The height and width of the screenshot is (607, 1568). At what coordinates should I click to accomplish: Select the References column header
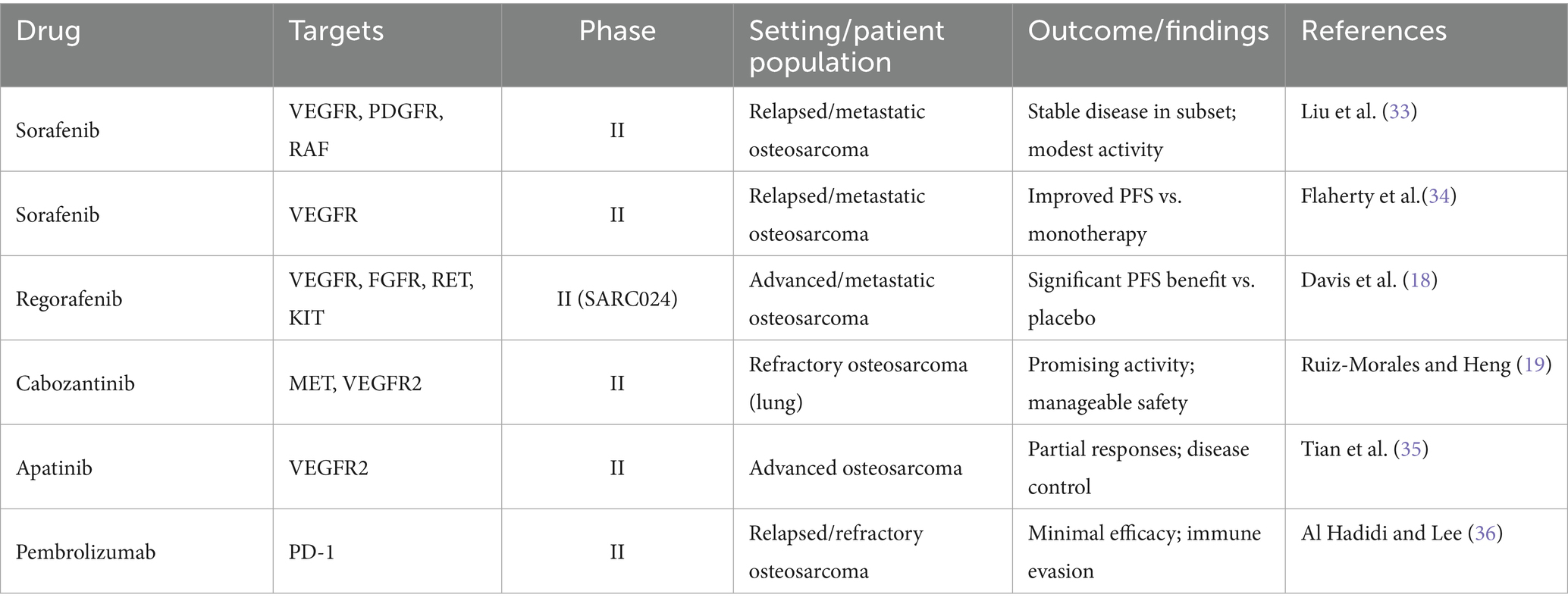point(1373,31)
